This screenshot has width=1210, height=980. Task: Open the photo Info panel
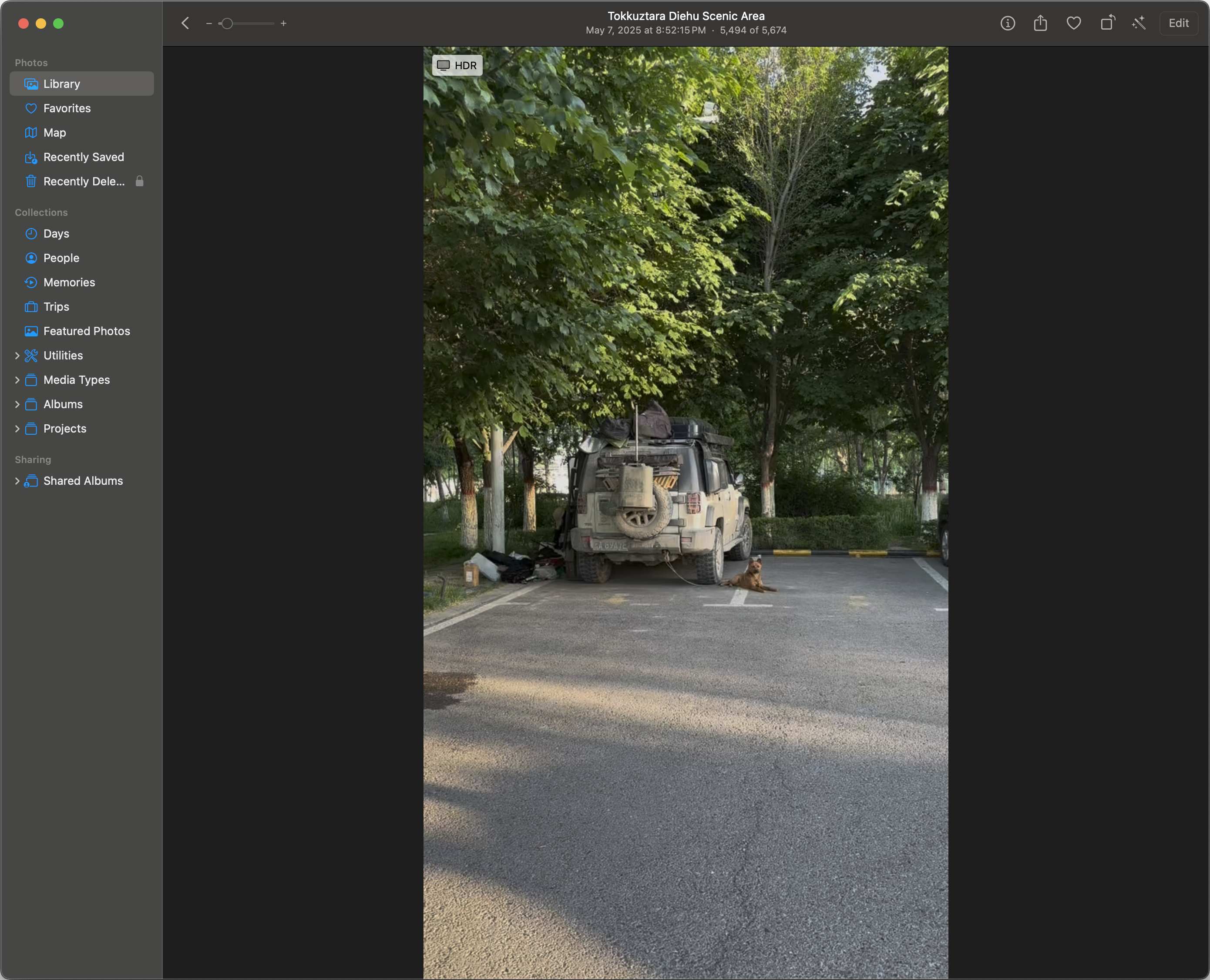click(1007, 23)
